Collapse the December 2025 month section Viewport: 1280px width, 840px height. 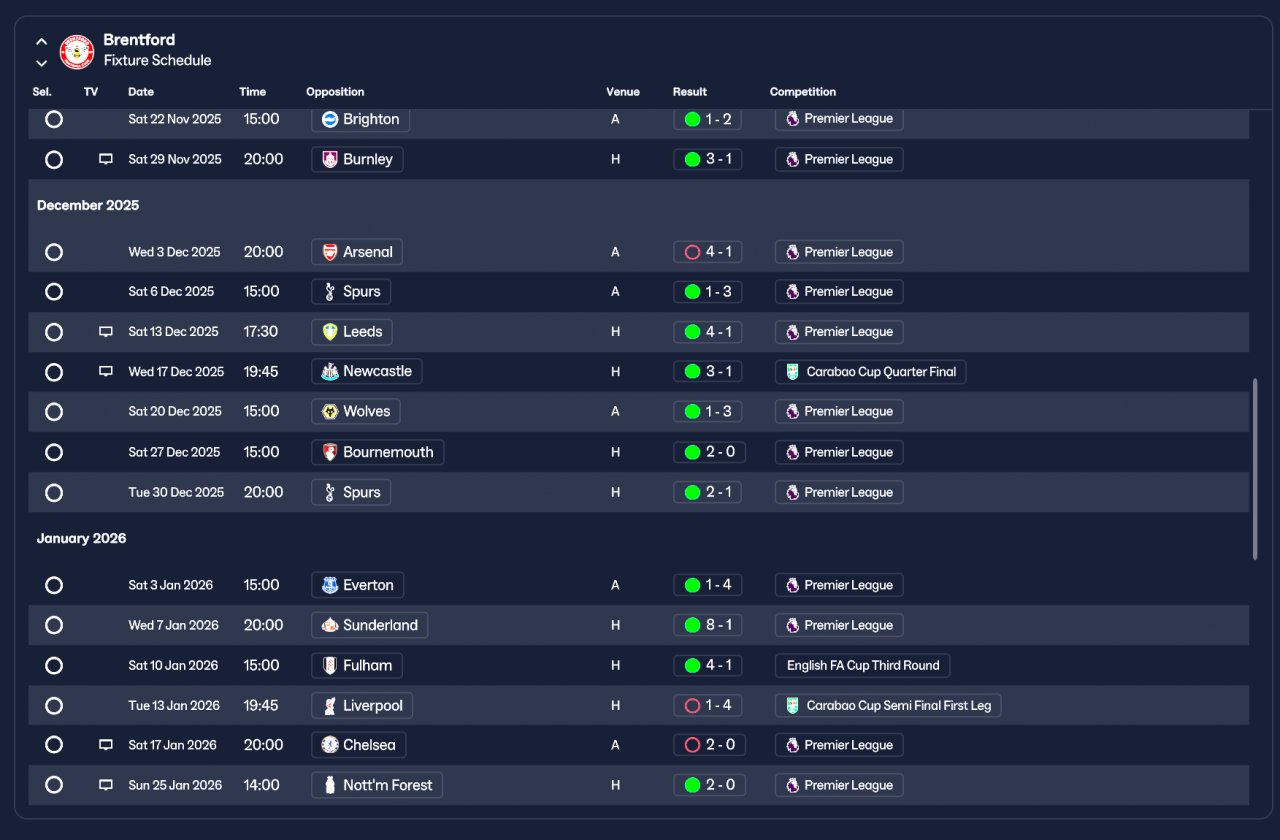pyautogui.click(x=88, y=205)
